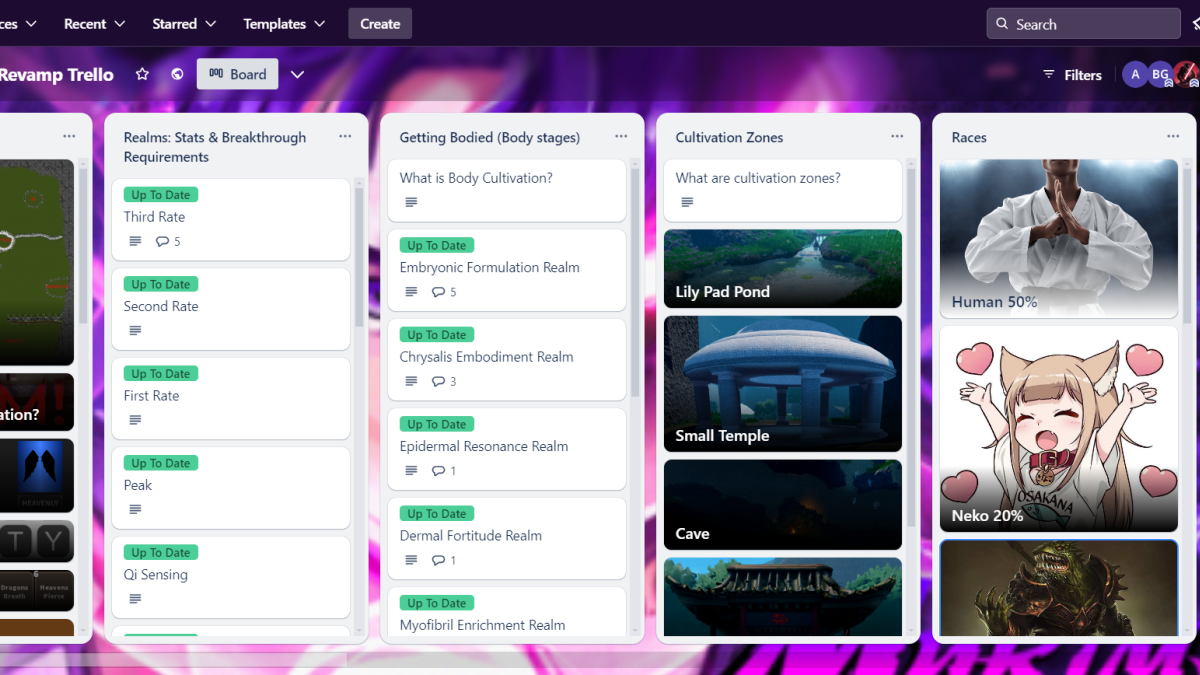The height and width of the screenshot is (675, 1200).
Task: Click the description icon on Peak card
Action: pos(135,508)
